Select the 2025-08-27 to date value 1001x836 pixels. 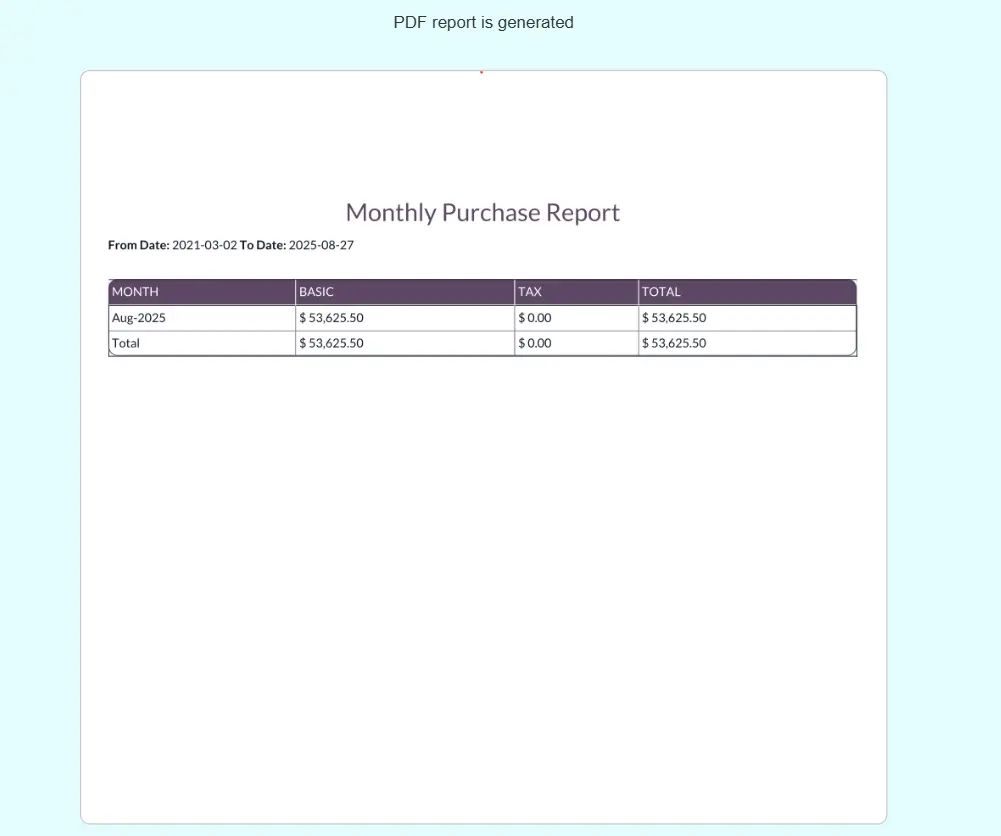[x=321, y=245]
